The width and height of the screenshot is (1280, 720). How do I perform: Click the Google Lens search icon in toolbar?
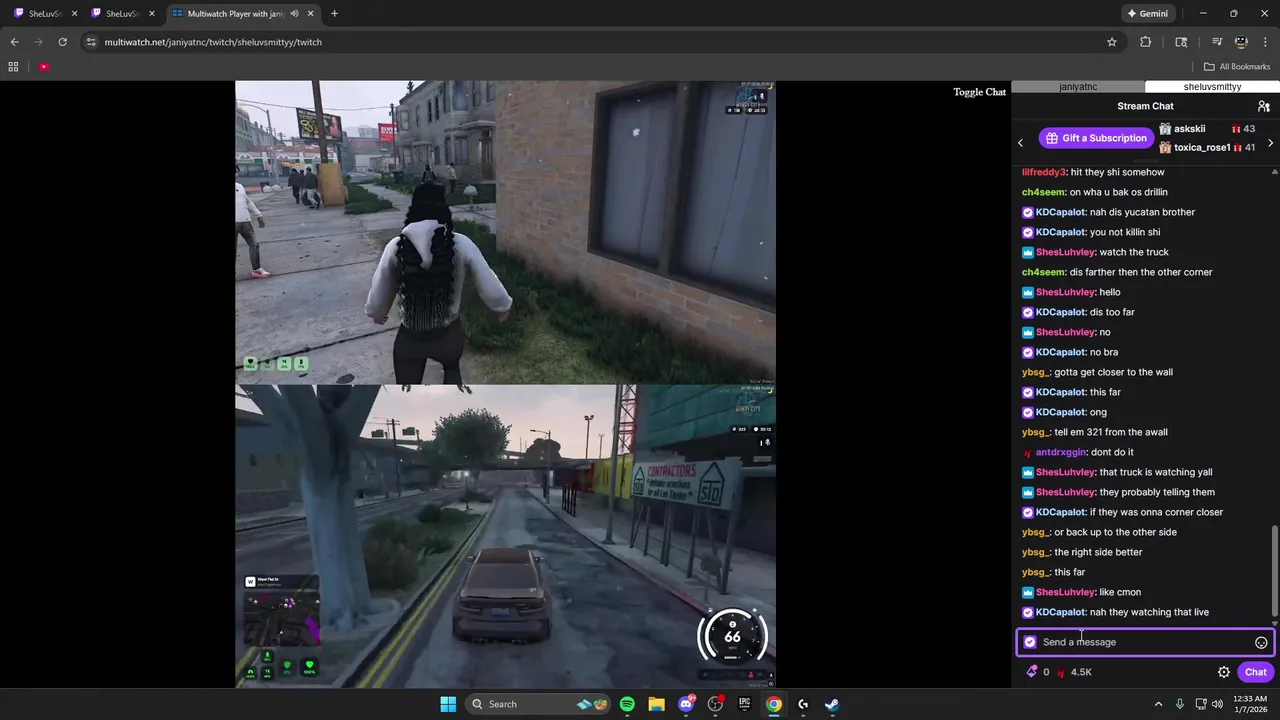tap(1181, 42)
